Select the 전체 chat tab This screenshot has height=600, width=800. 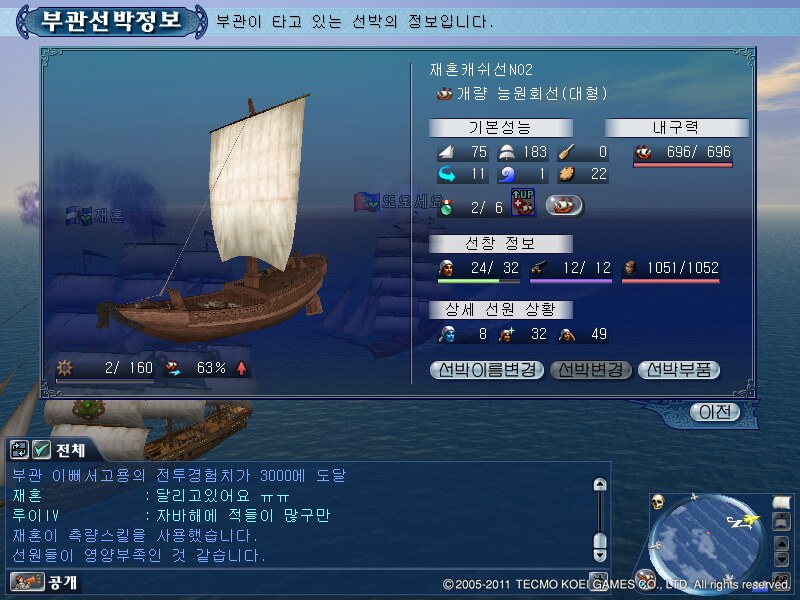pyautogui.click(x=70, y=450)
